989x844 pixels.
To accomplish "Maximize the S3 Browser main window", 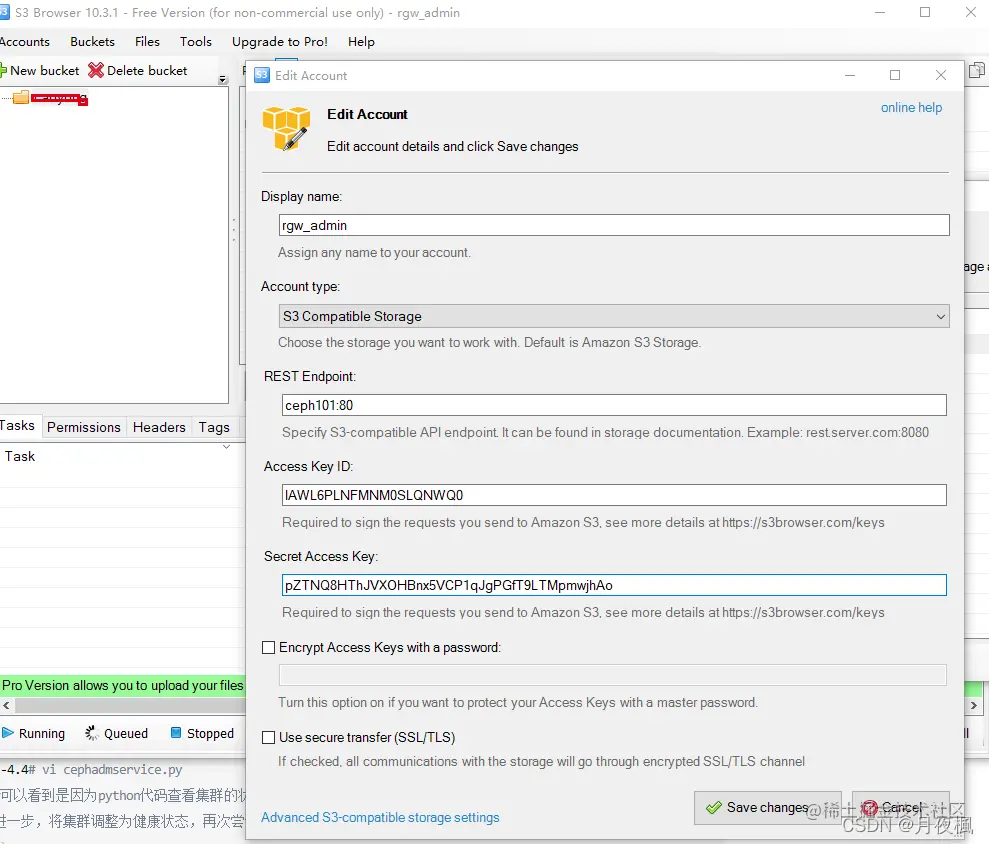I will tap(925, 13).
